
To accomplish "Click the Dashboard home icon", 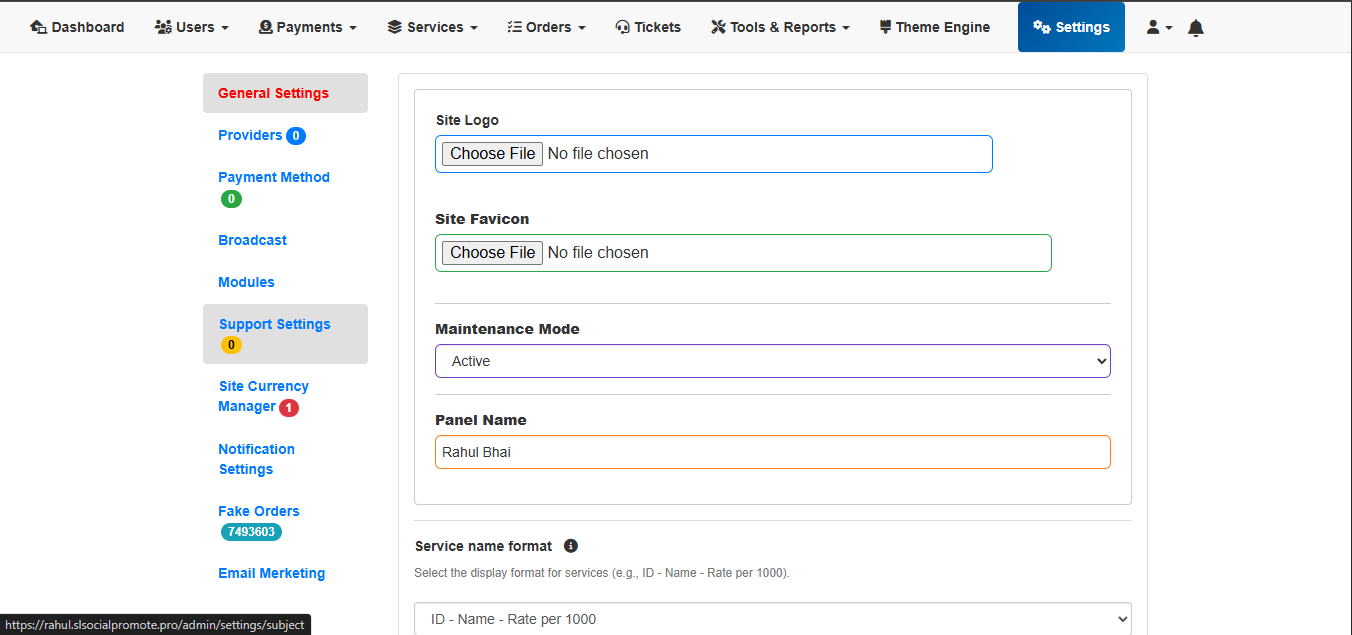I will [x=39, y=28].
